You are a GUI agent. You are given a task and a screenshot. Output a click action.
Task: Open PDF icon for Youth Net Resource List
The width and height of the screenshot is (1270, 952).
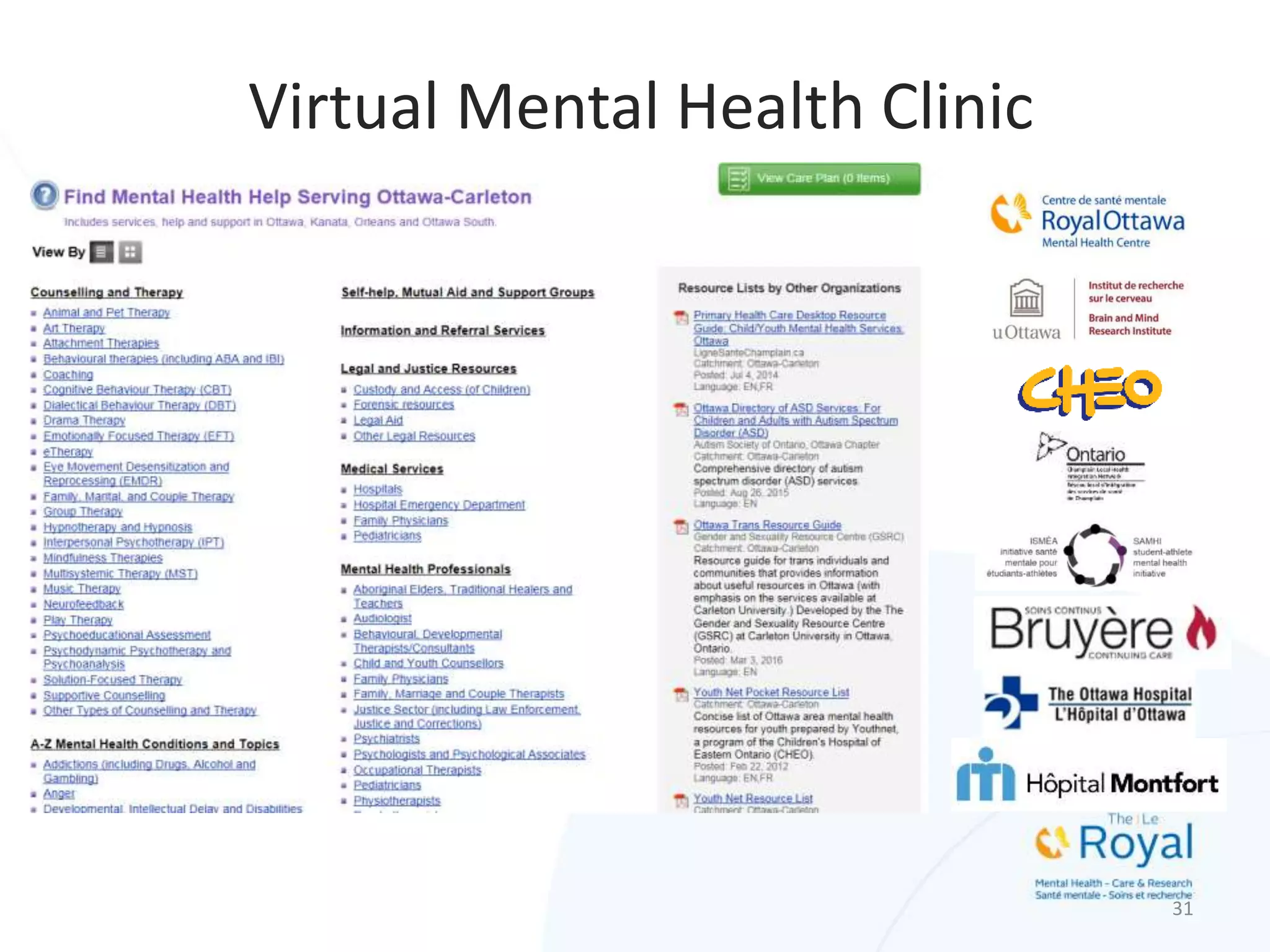tap(682, 801)
